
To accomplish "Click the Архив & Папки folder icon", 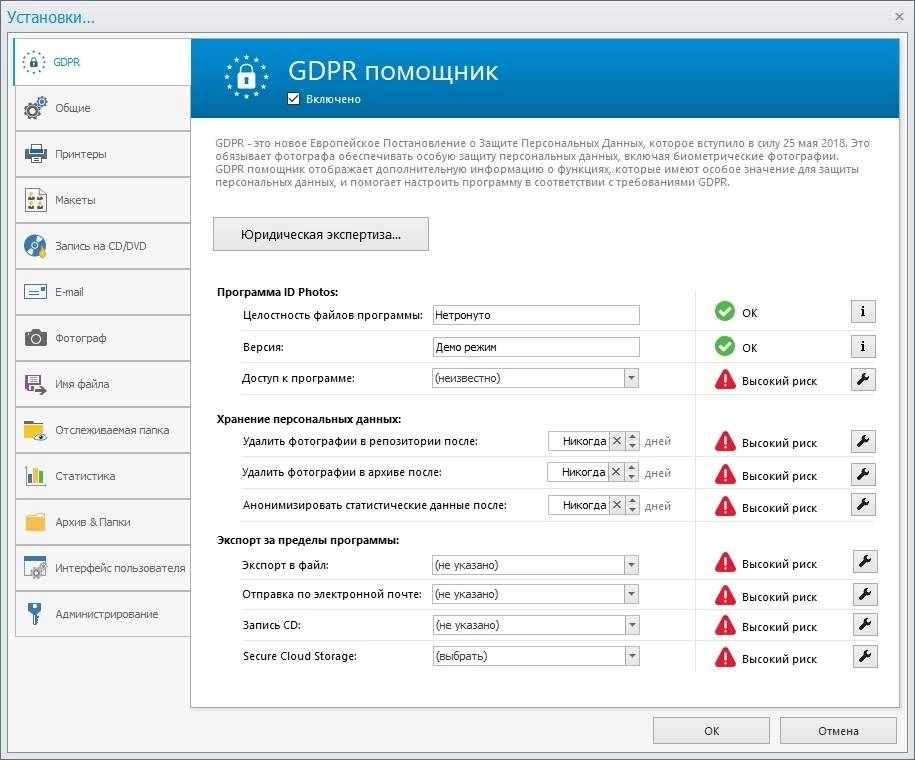I will pyautogui.click(x=36, y=522).
